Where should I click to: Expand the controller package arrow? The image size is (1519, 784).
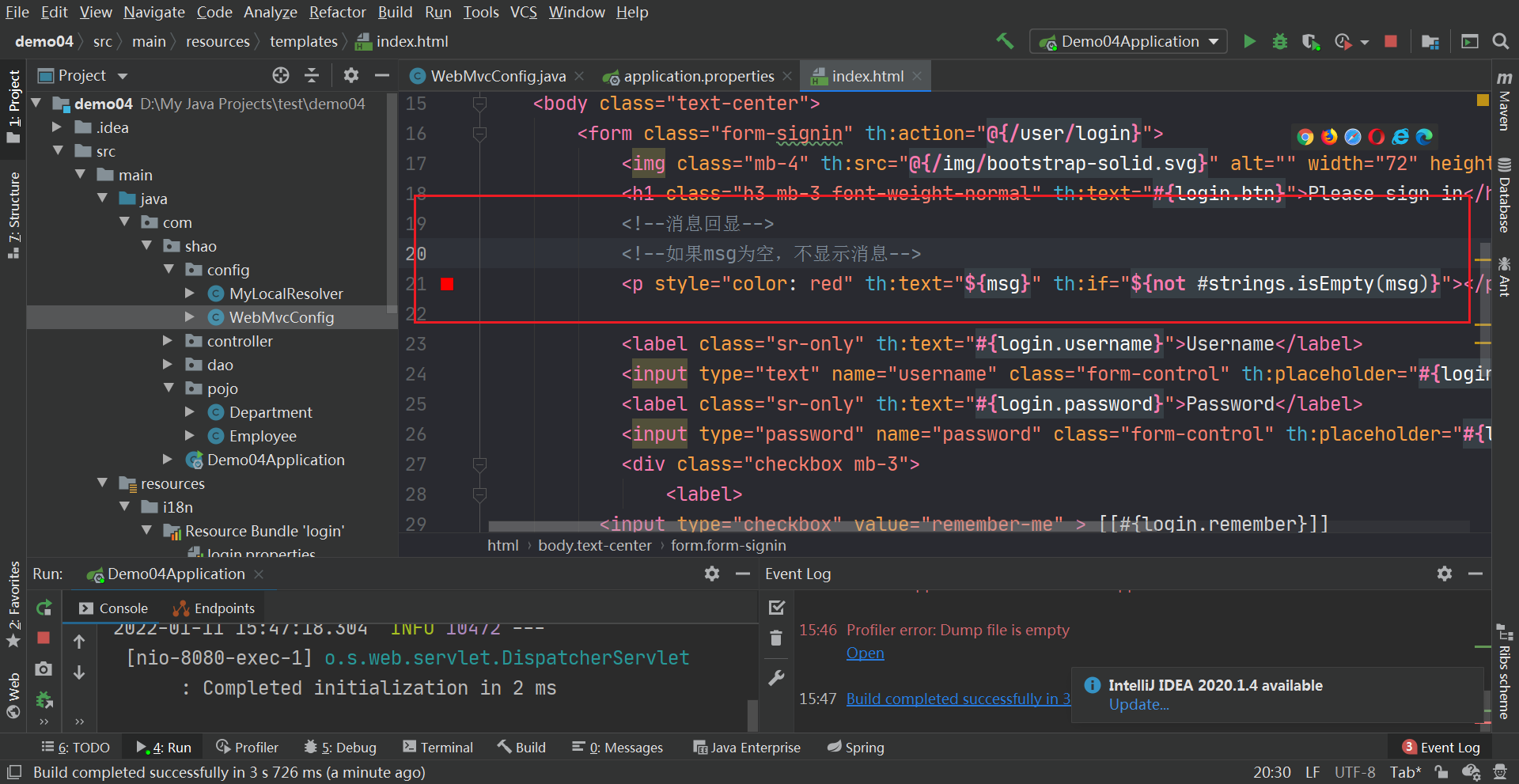167,340
